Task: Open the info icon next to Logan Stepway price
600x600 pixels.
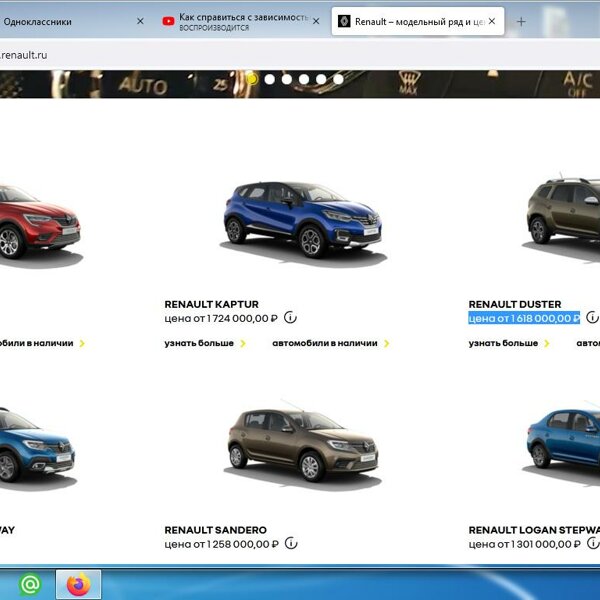Action: click(593, 543)
